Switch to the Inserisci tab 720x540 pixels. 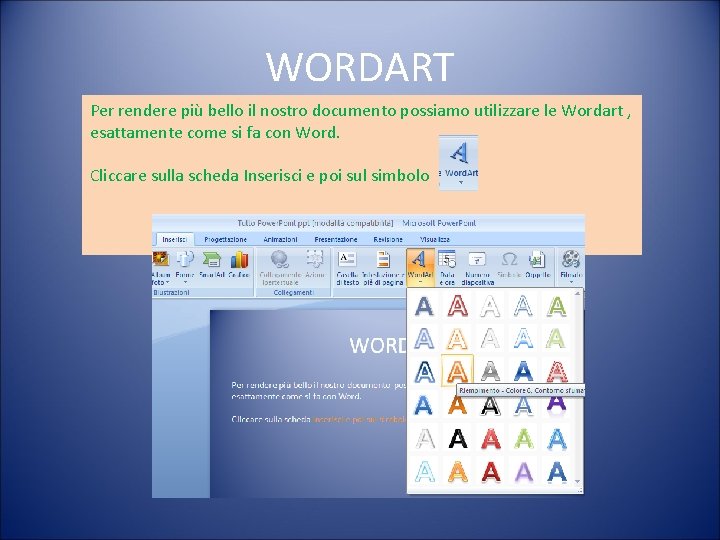pos(174,239)
